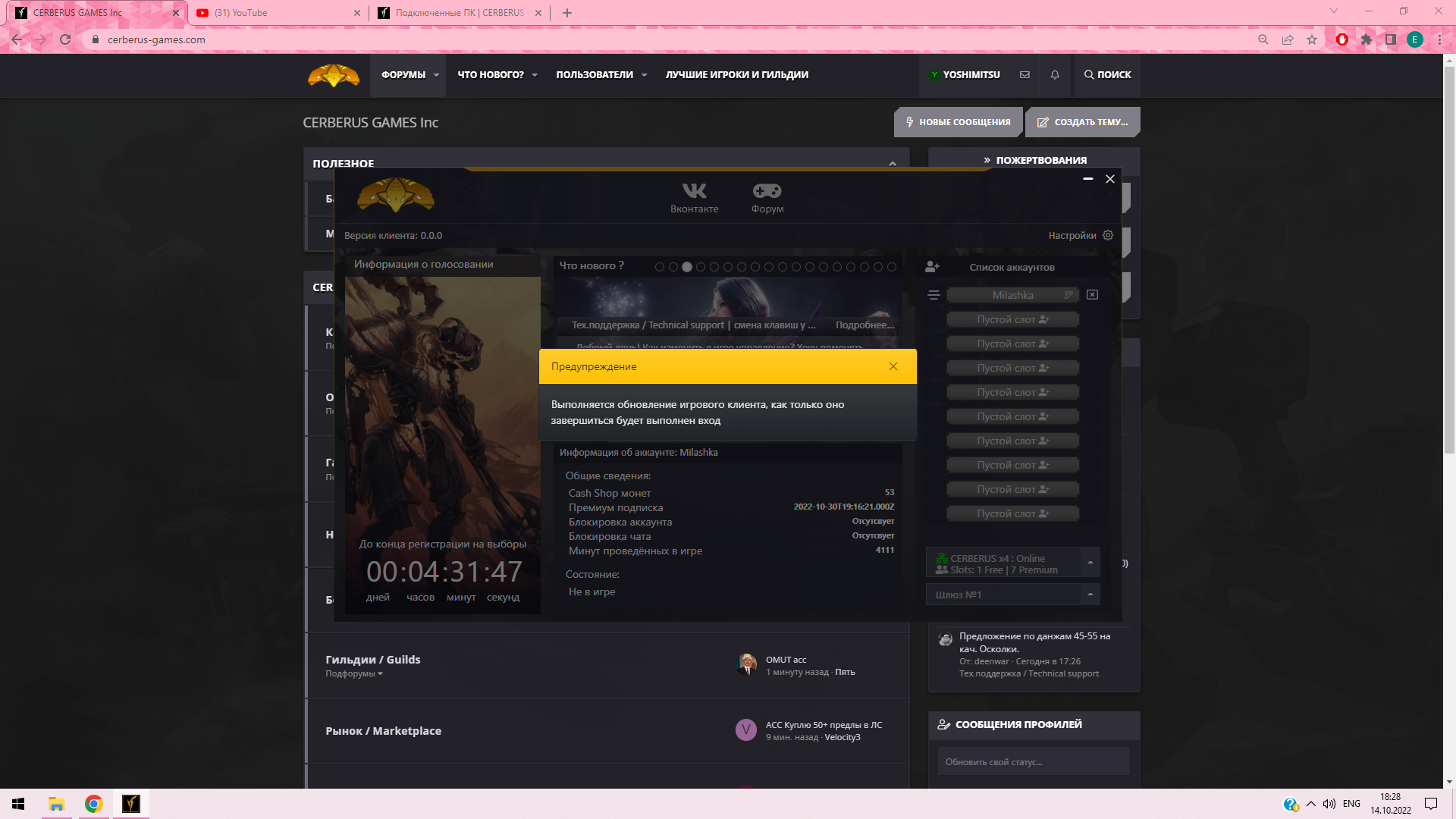Click Обновить свой статус input field
Image resolution: width=1456 pixels, height=819 pixels.
click(1033, 762)
